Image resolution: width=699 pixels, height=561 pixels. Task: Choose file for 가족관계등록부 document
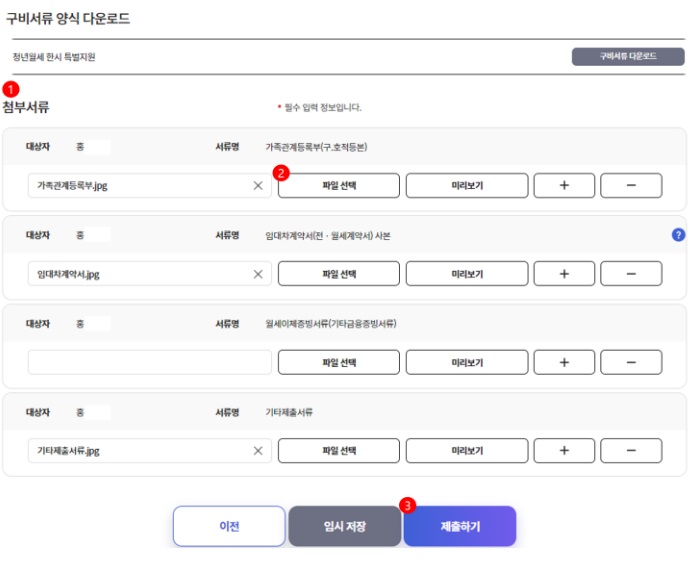pyautogui.click(x=339, y=186)
